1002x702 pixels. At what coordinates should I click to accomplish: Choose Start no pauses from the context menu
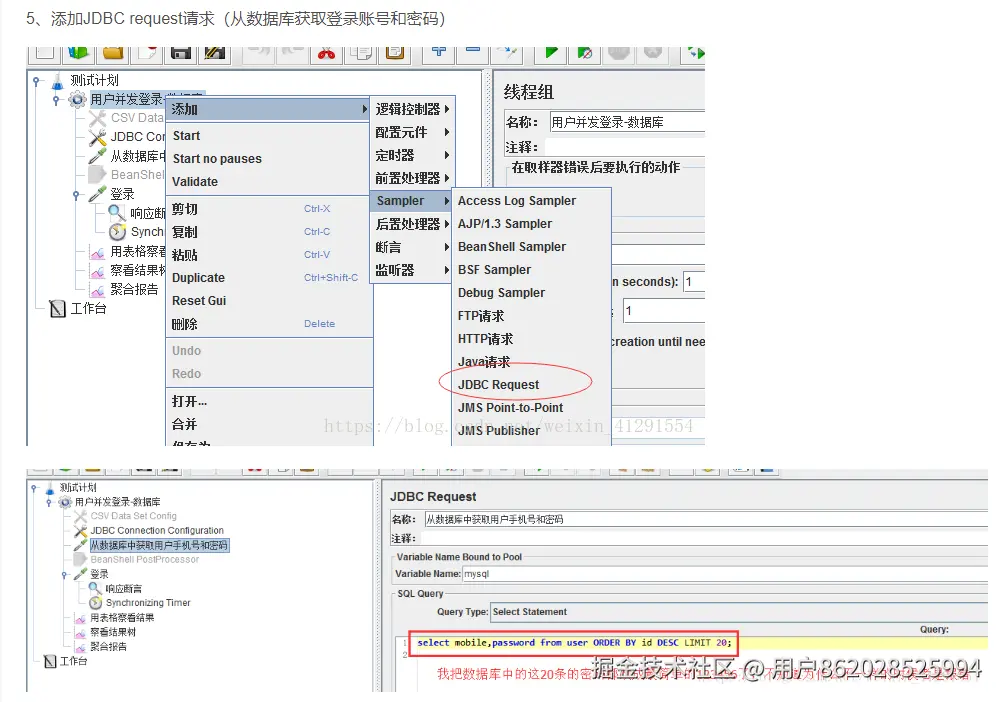[x=268, y=159]
